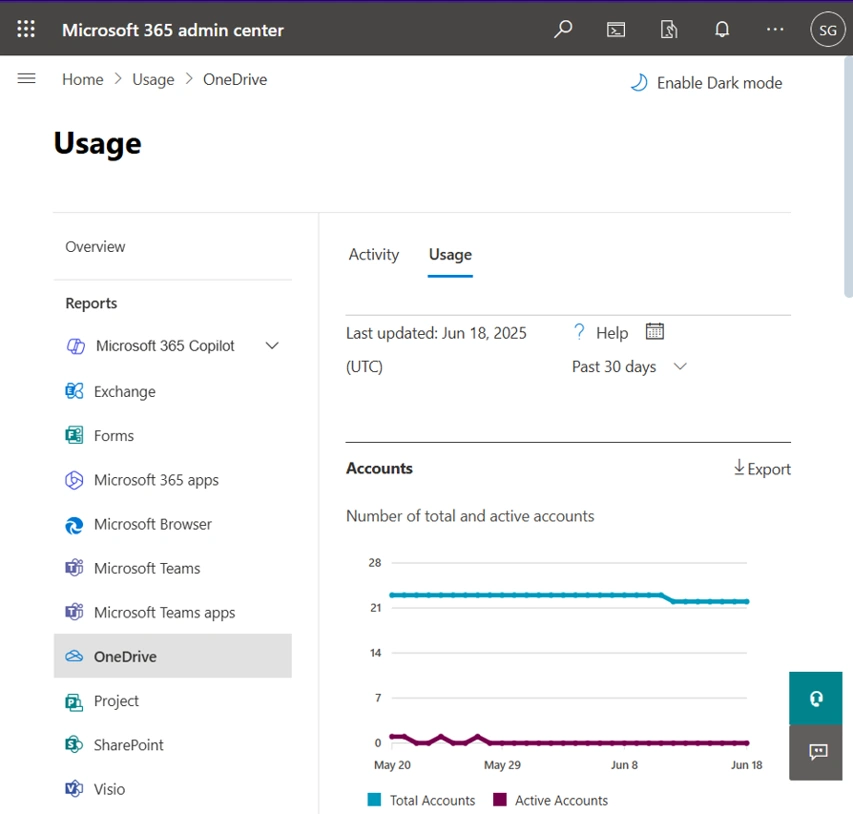Viewport: 853px width, 814px height.
Task: Click 'Last updated: Jun 18, 2025' text
Action: point(436,333)
